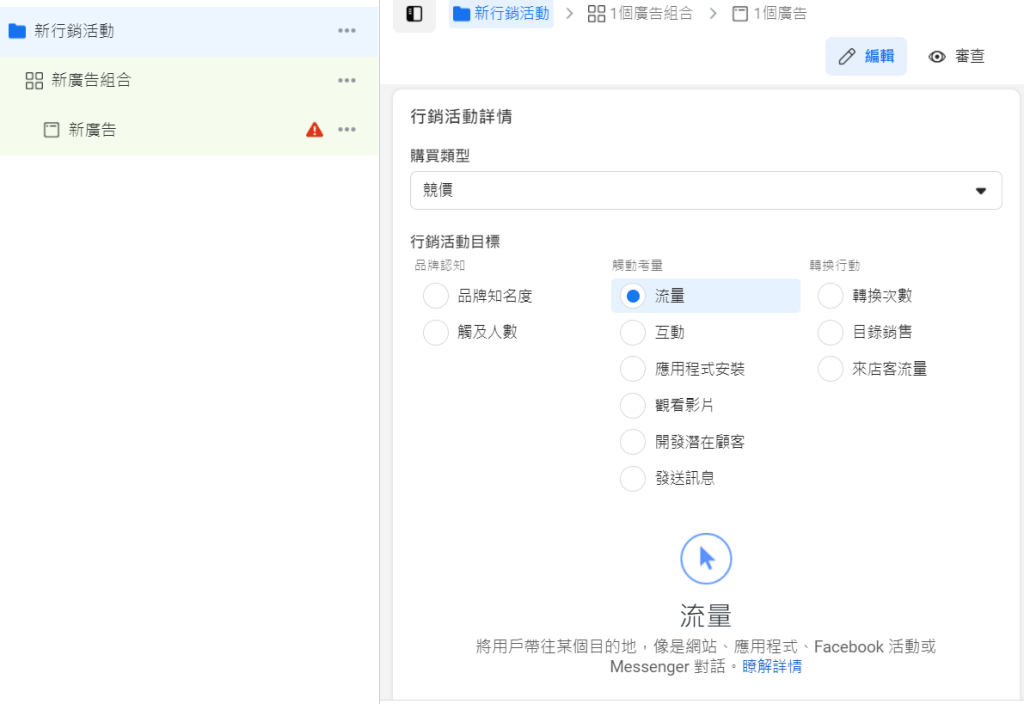Screen dimensions: 1024x704
Task: Click the blue cursor circle above 流量
Action: pos(706,558)
